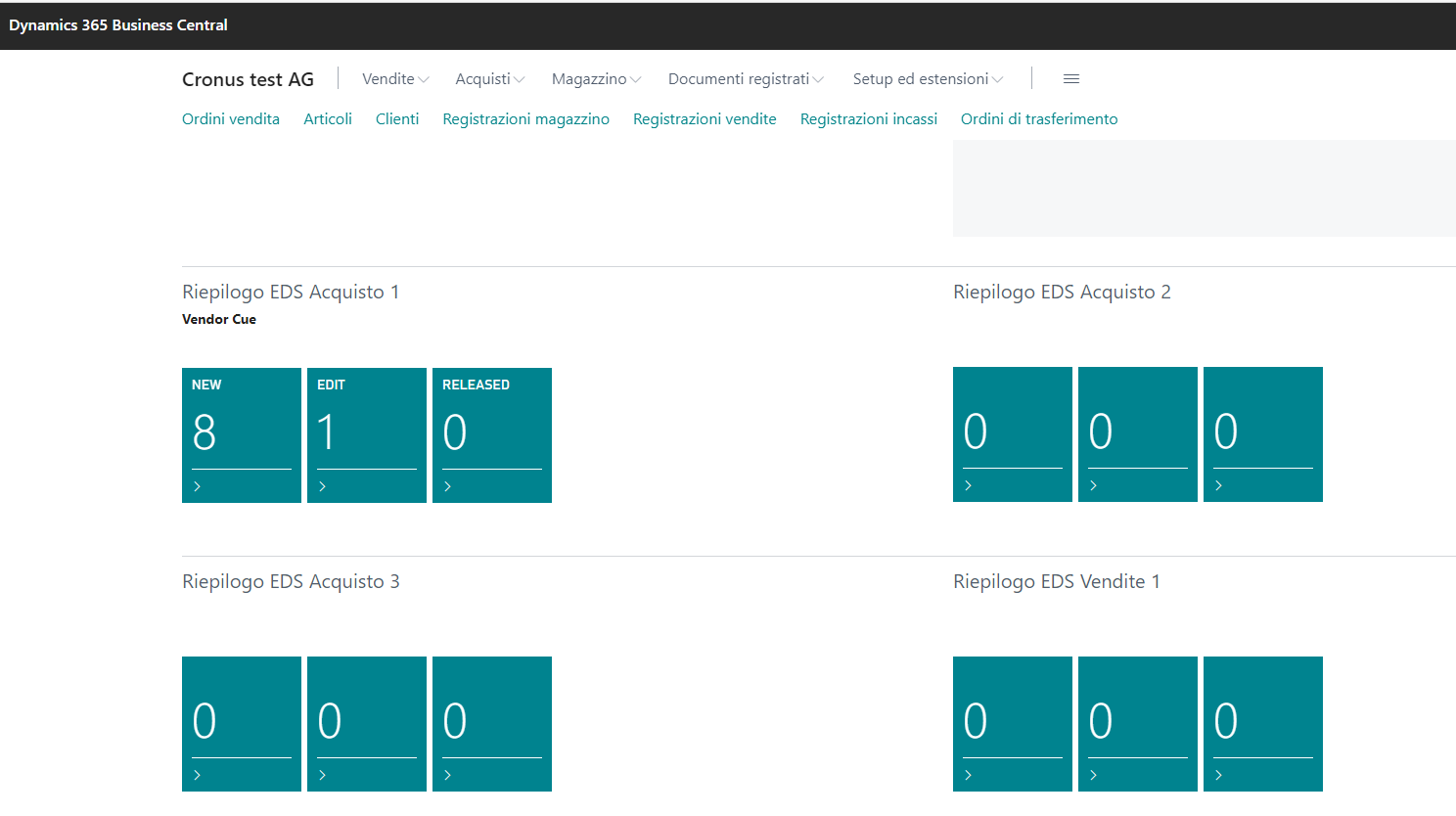
Task: Click the arrow icon on EDIT tile
Action: [x=323, y=486]
